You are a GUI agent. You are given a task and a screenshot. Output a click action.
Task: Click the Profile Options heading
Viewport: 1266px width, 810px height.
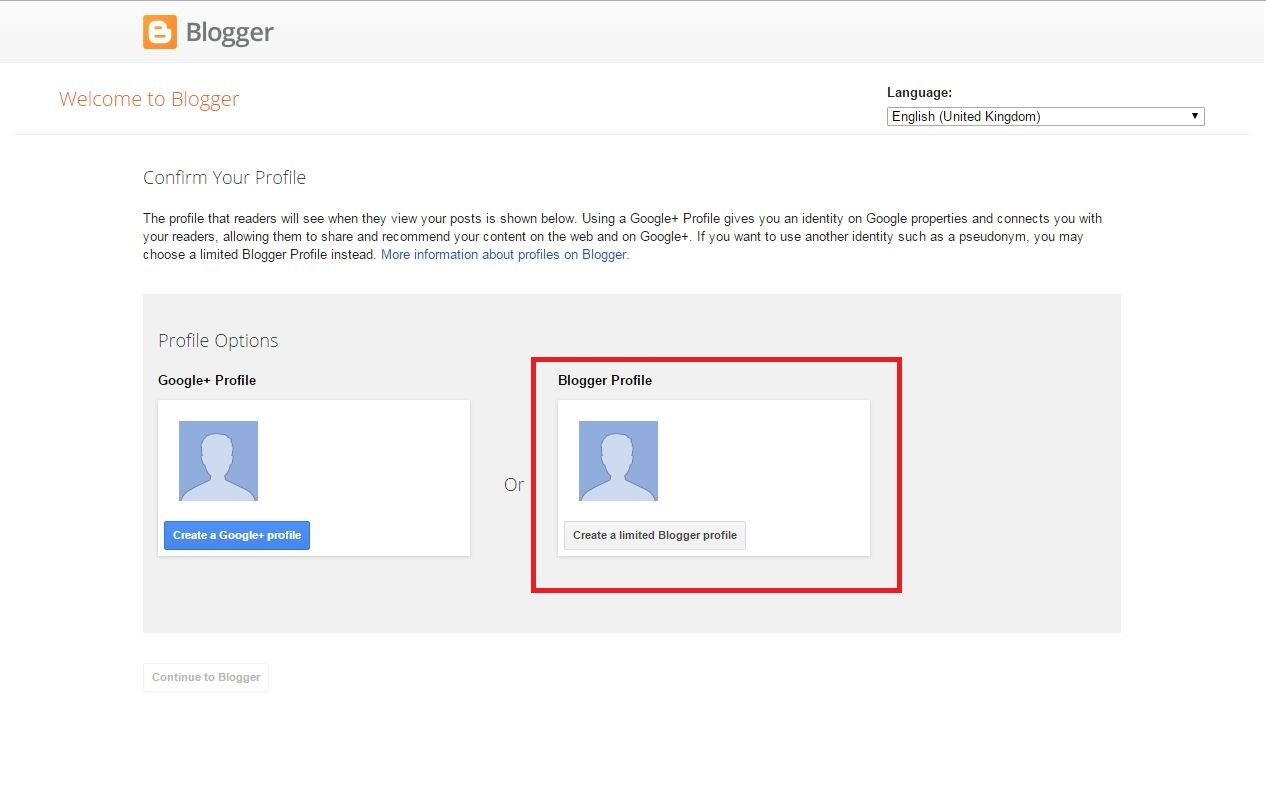tap(218, 341)
